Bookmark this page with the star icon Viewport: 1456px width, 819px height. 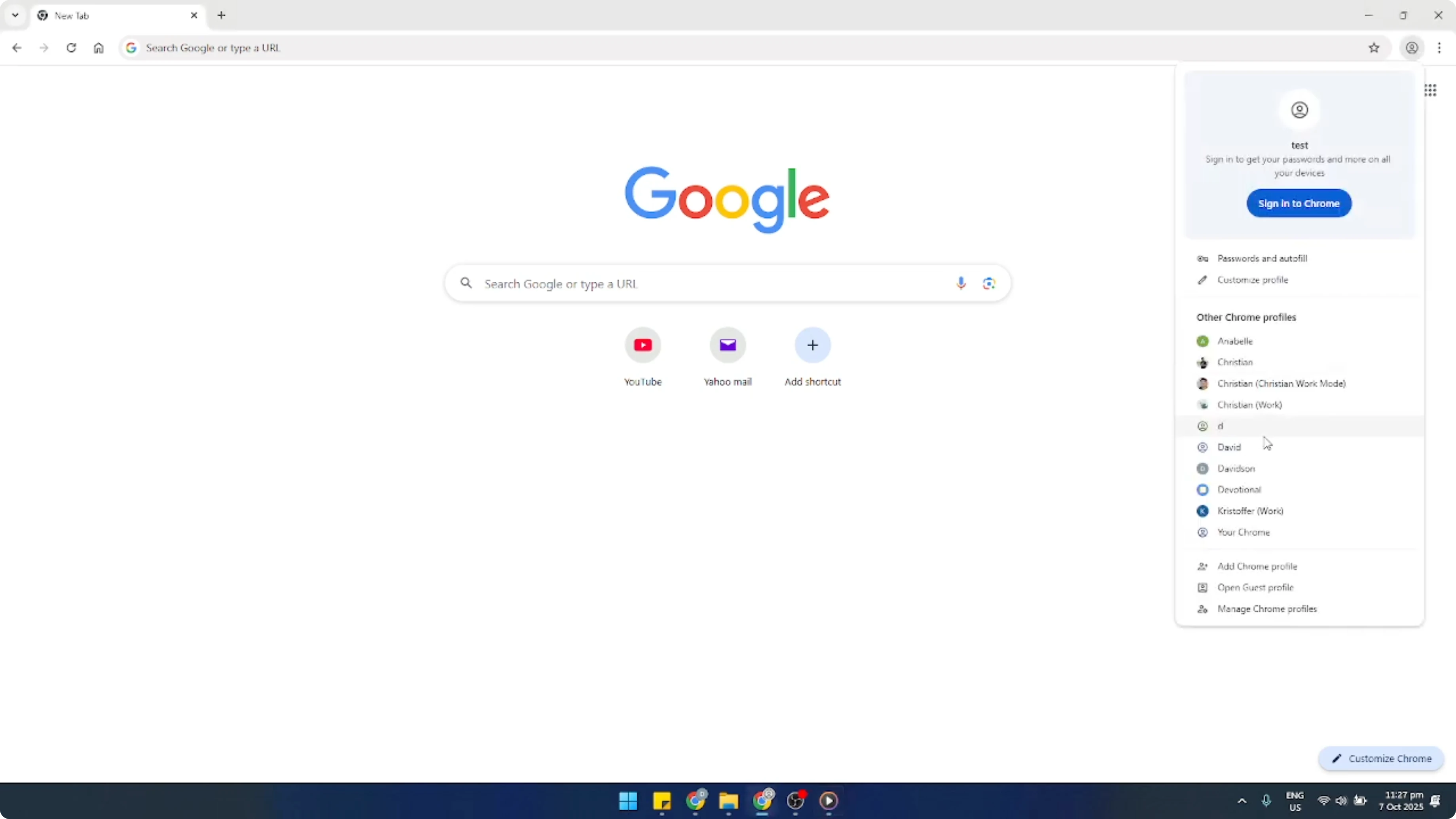1374,47
